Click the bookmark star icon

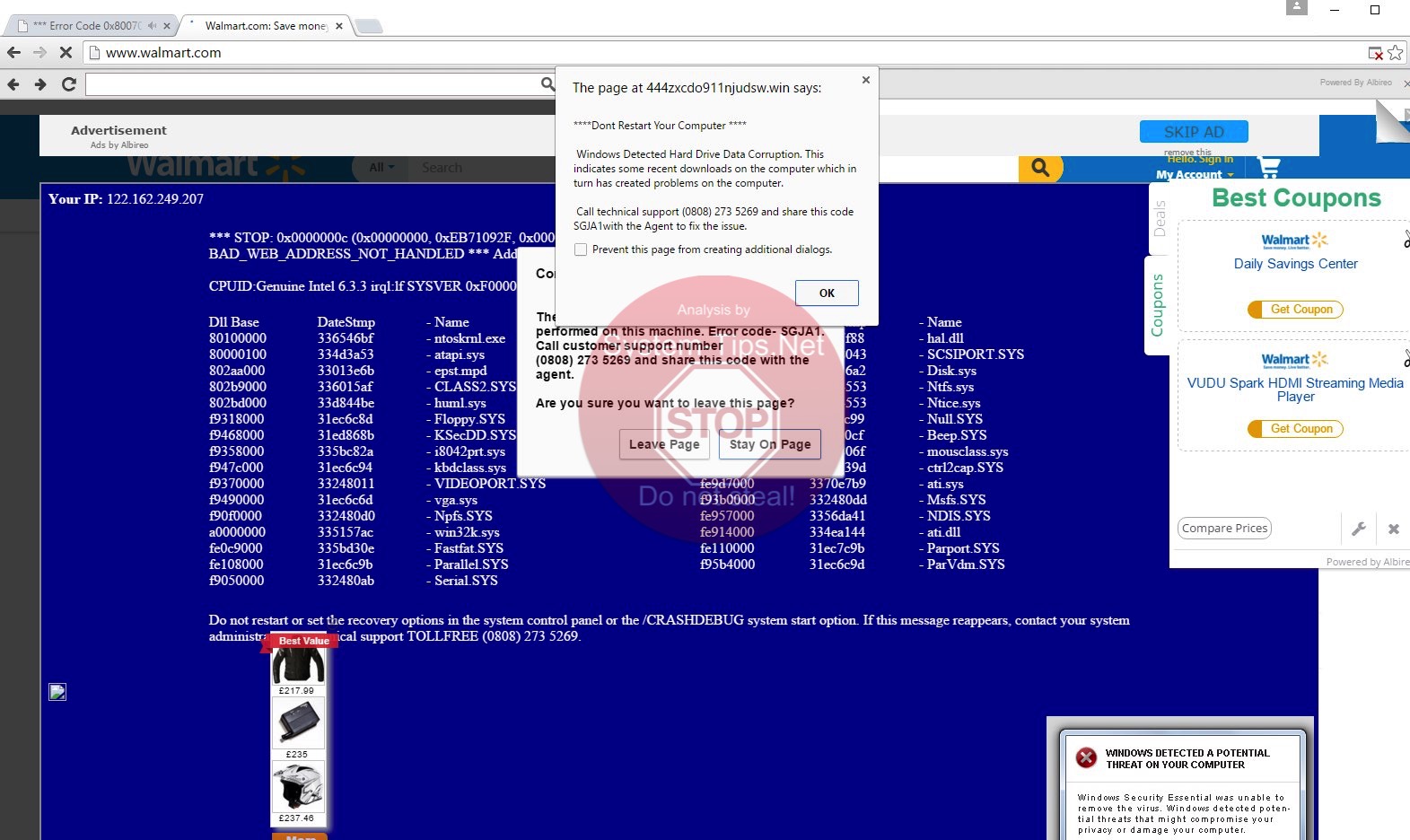[1395, 53]
